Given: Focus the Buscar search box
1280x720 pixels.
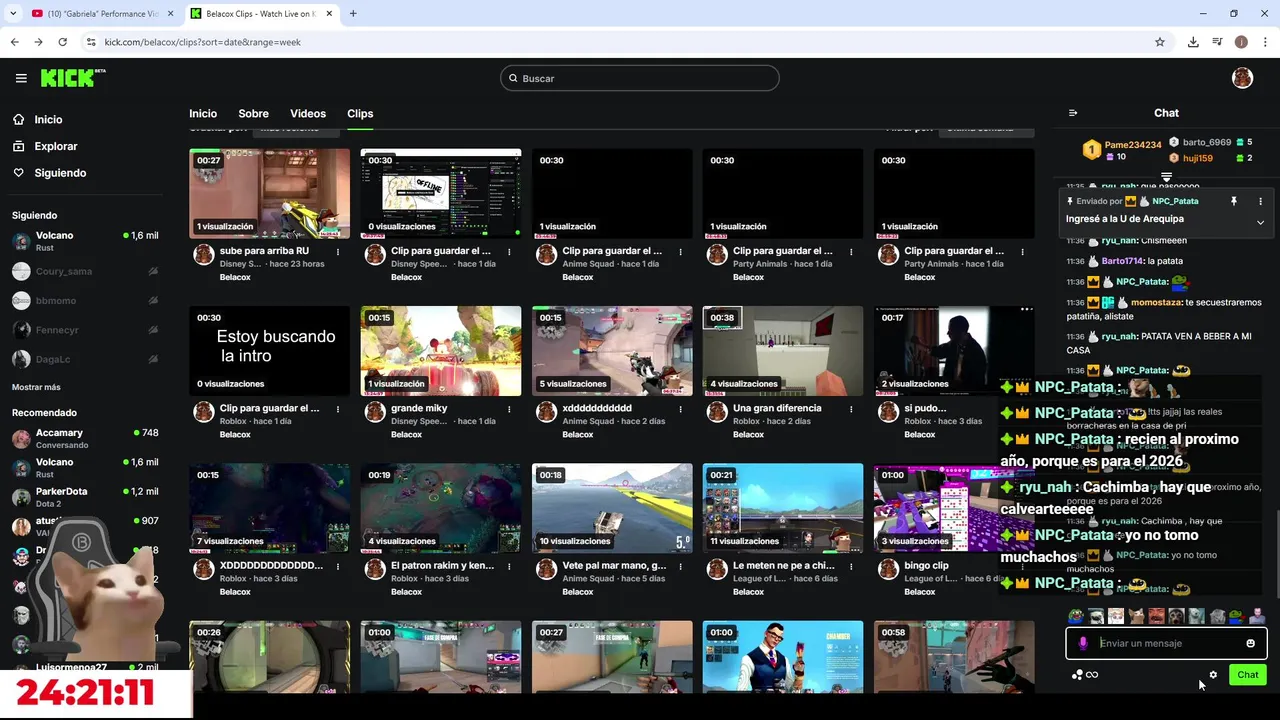Looking at the screenshot, I should point(640,78).
